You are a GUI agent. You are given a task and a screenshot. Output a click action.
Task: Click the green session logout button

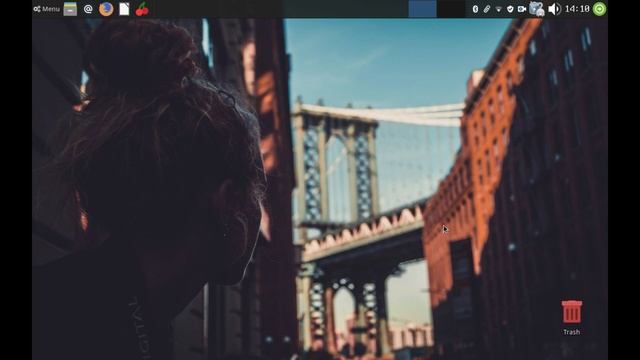(599, 9)
